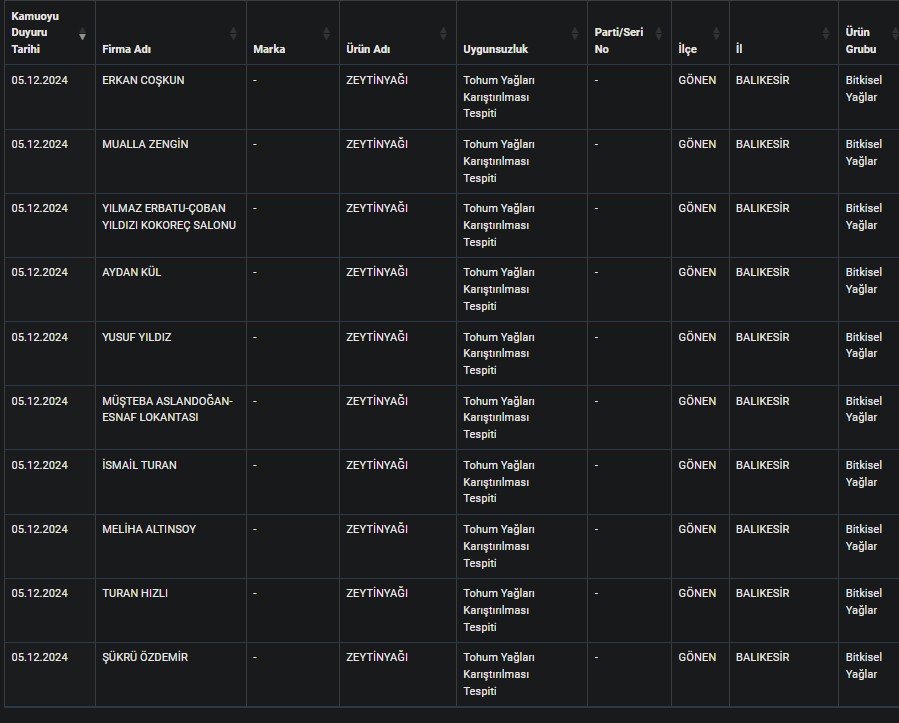The image size is (899, 723).
Task: Sort by İl column arrow icon
Action: coord(826,34)
